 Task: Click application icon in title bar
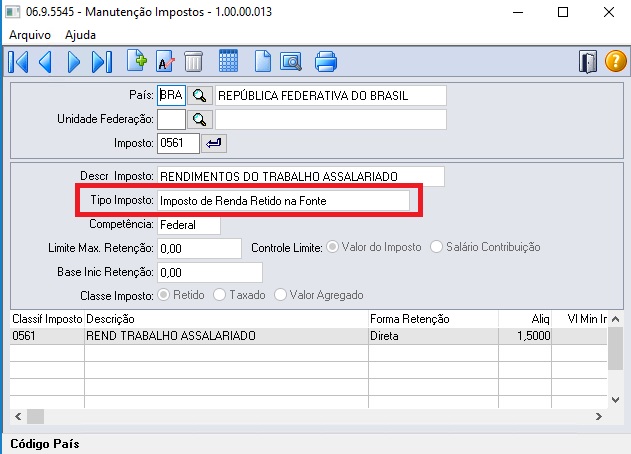12,12
